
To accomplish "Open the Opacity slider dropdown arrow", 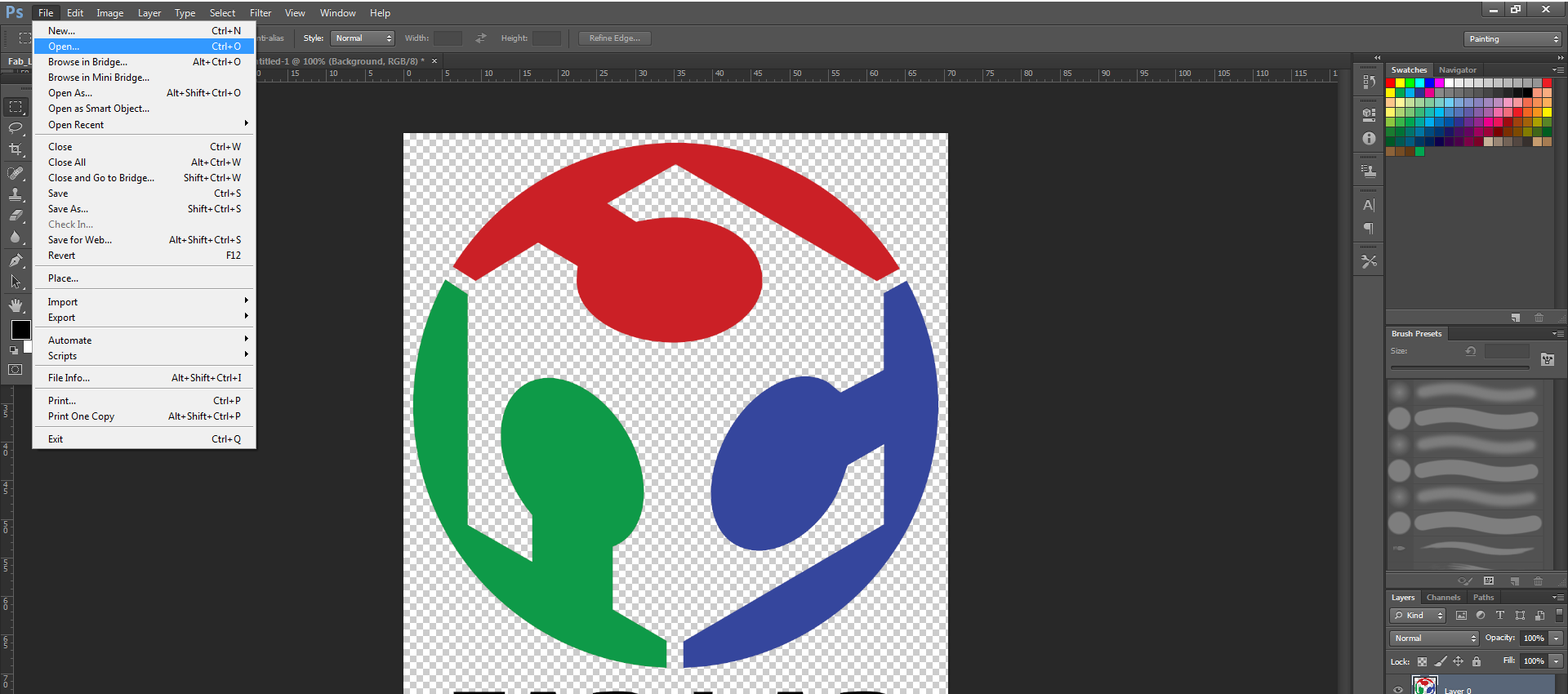I will 1557,638.
